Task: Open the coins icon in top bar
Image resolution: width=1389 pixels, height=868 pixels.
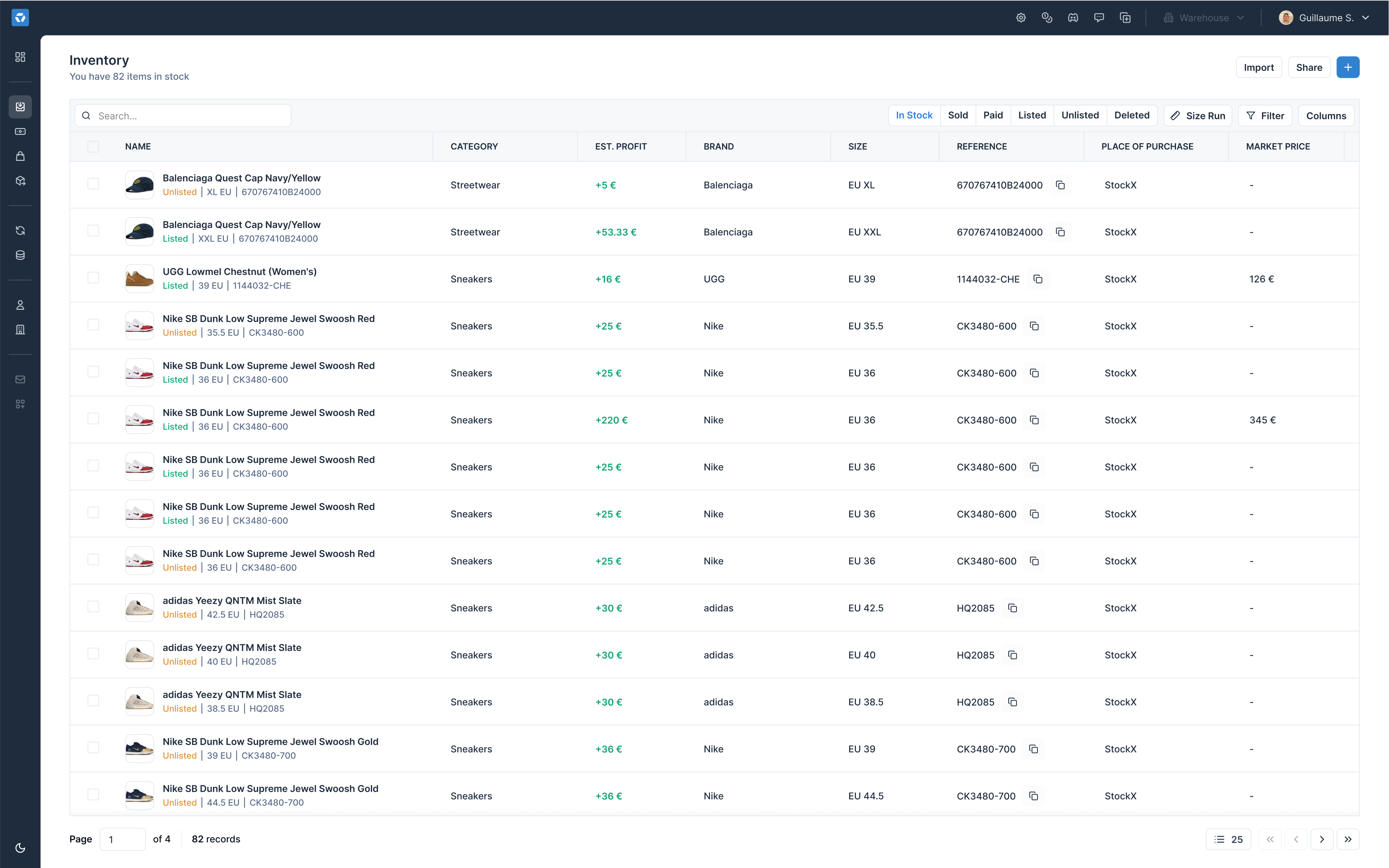Action: click(1047, 18)
